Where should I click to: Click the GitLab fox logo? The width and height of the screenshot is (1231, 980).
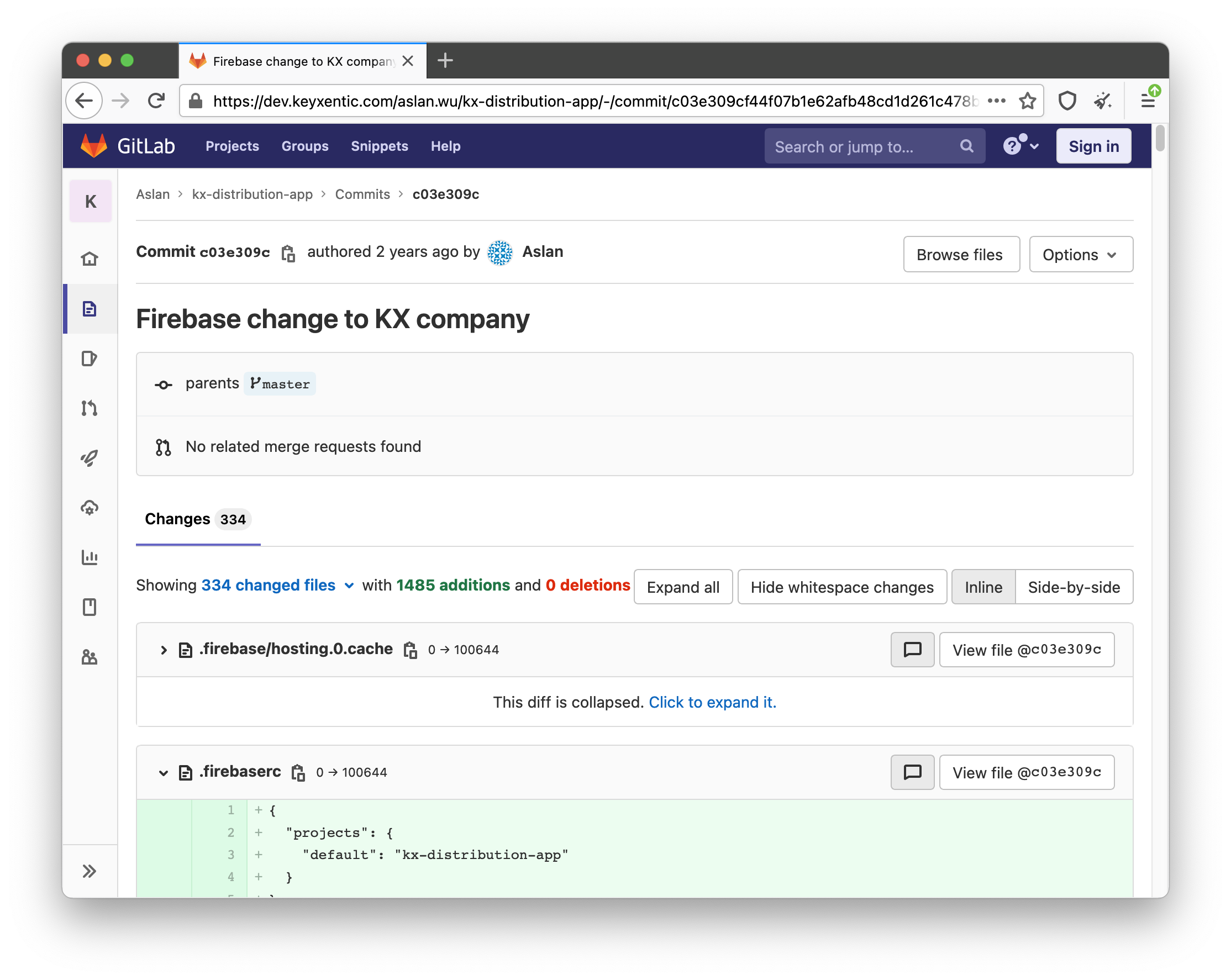93,146
